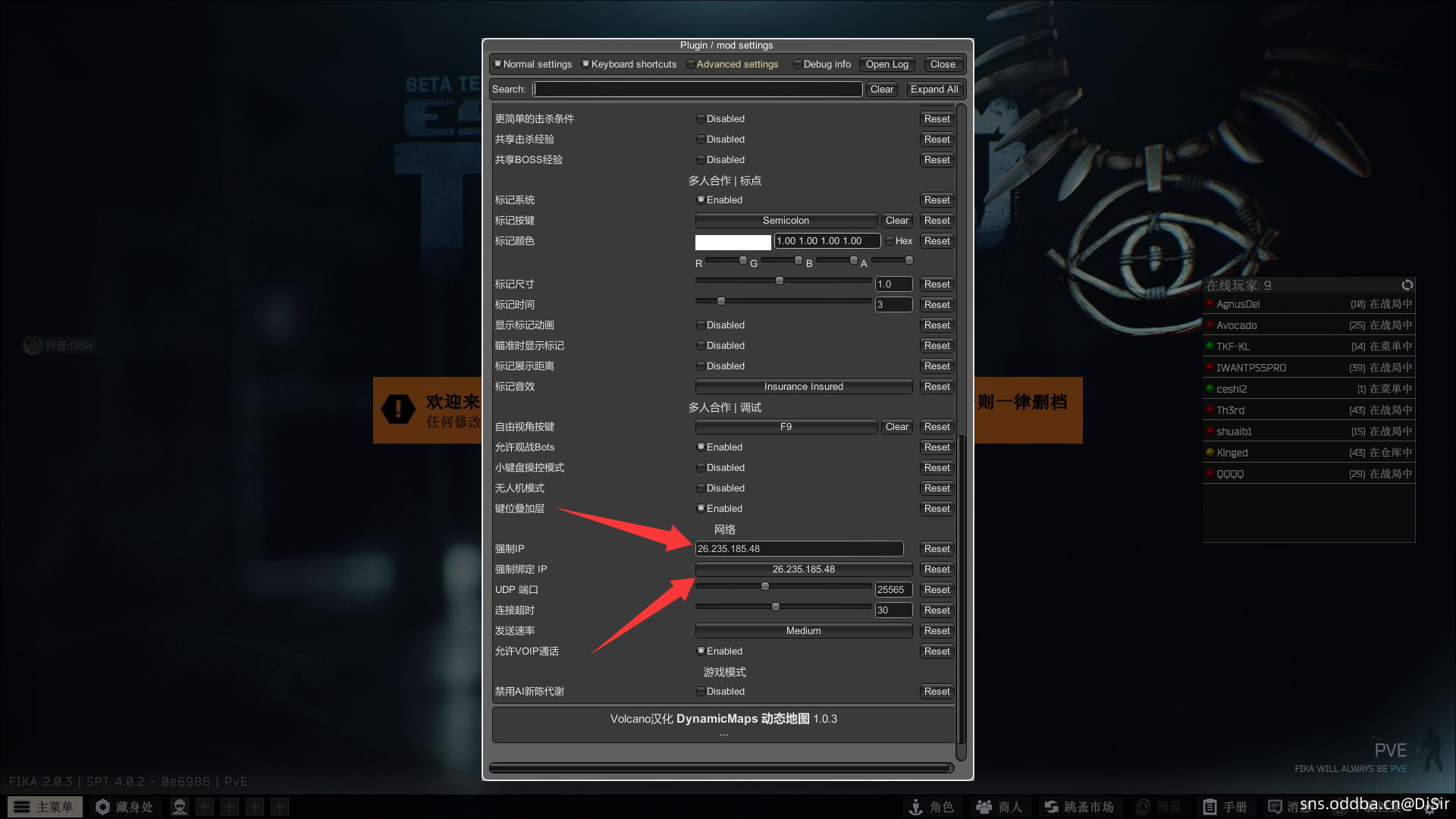Open the 强制绑定 IP dropdown
Screen dimensions: 1456x819
coord(803,570)
